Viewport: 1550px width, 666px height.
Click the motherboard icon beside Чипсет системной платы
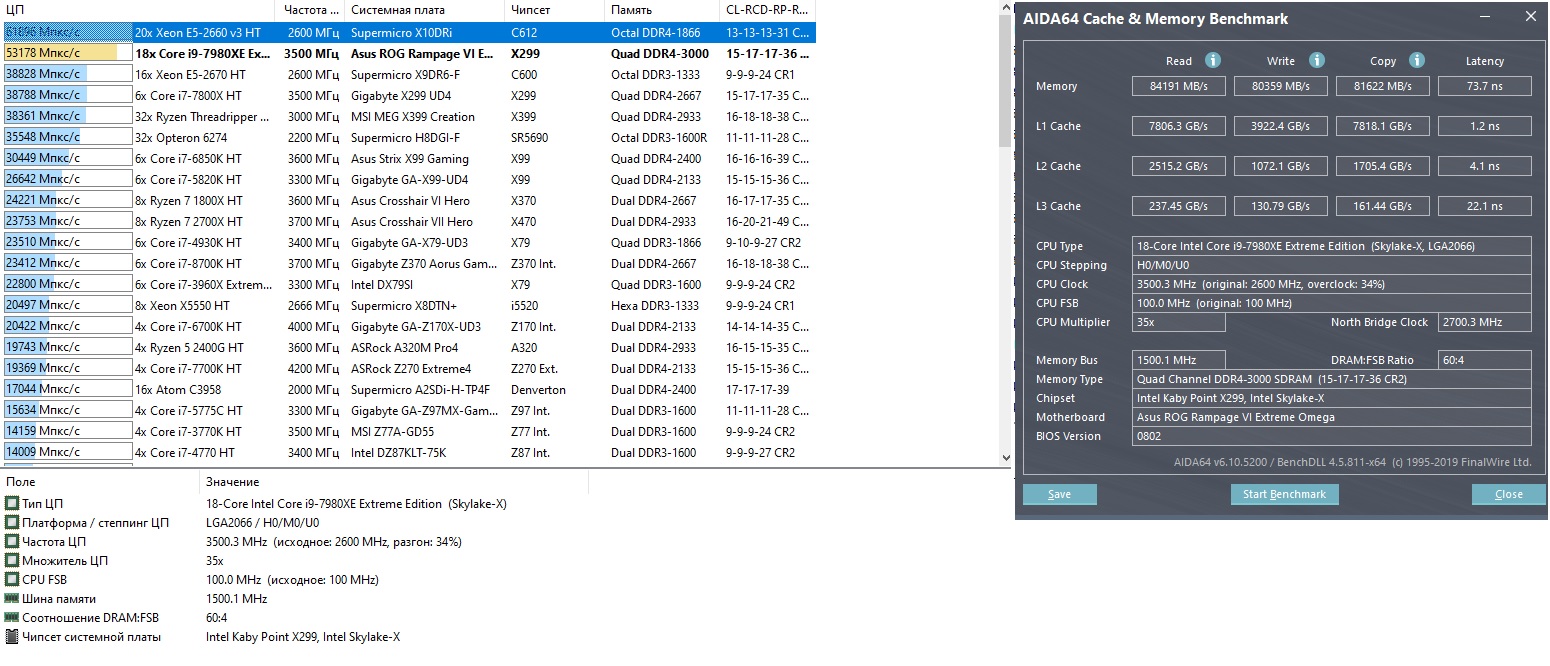(12, 637)
